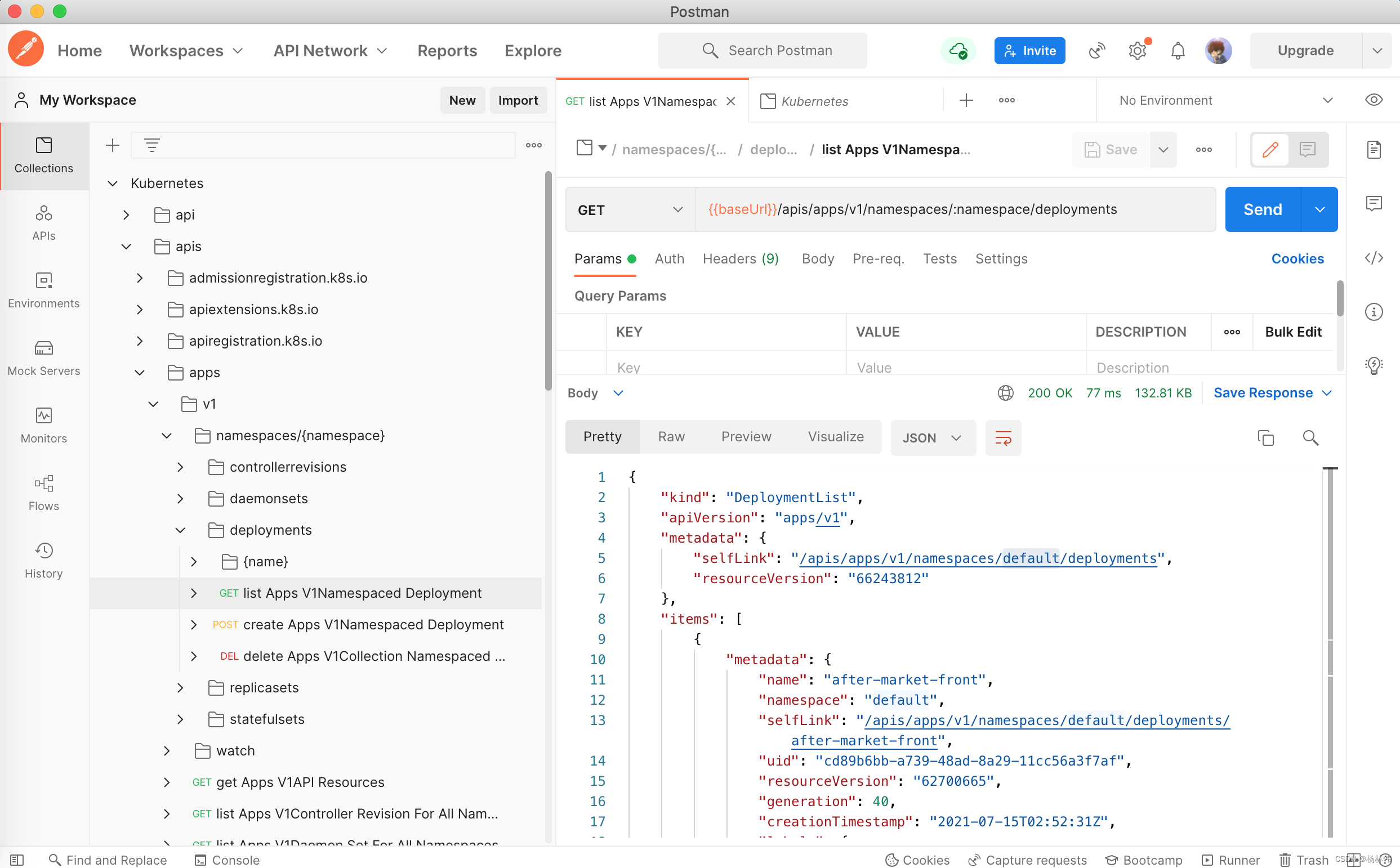Open the Send button dropdown arrow
The height and width of the screenshot is (868, 1400).
(1319, 209)
